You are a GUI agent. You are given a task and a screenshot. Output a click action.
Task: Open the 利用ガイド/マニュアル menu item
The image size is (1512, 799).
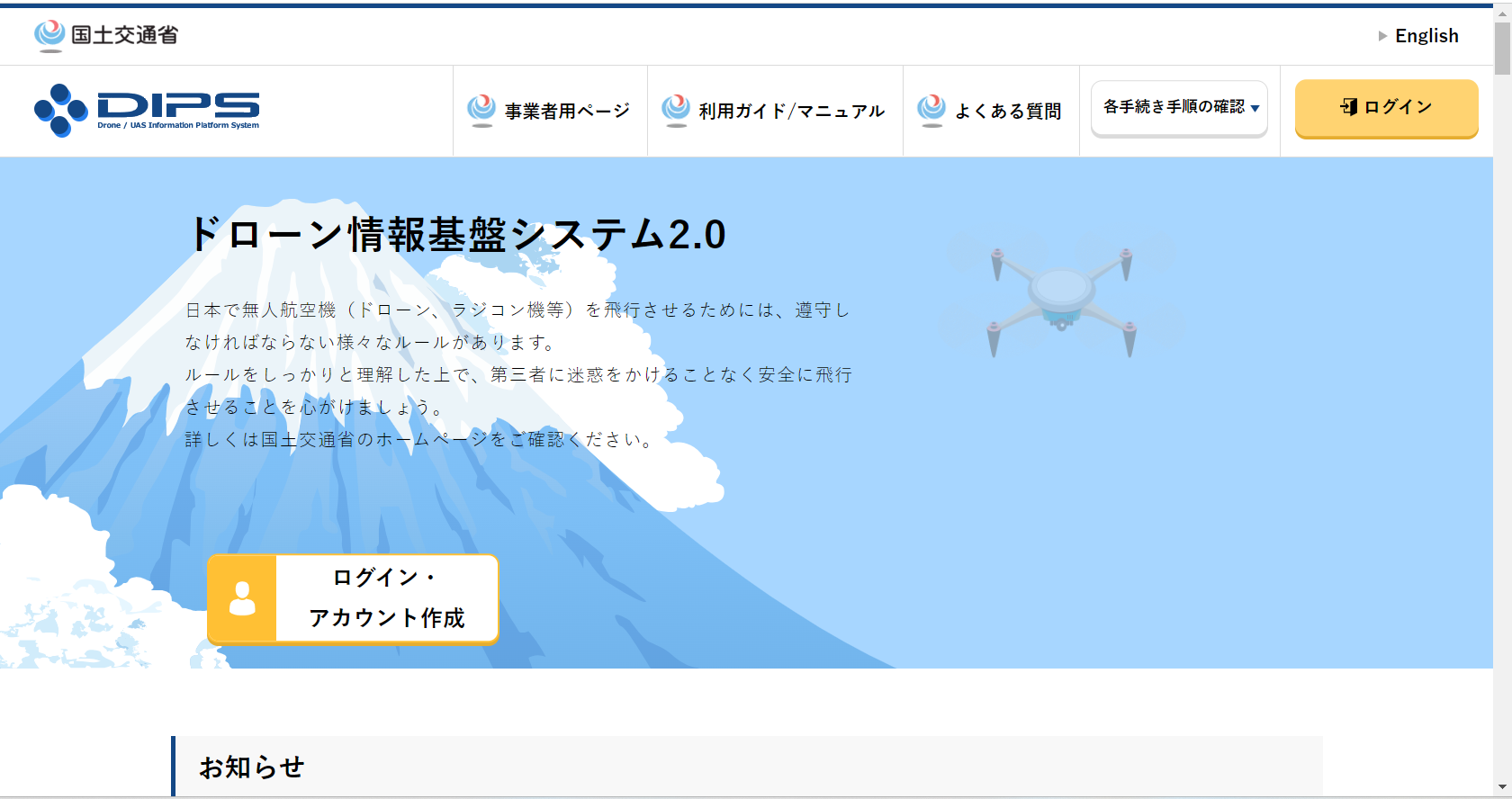coord(792,112)
